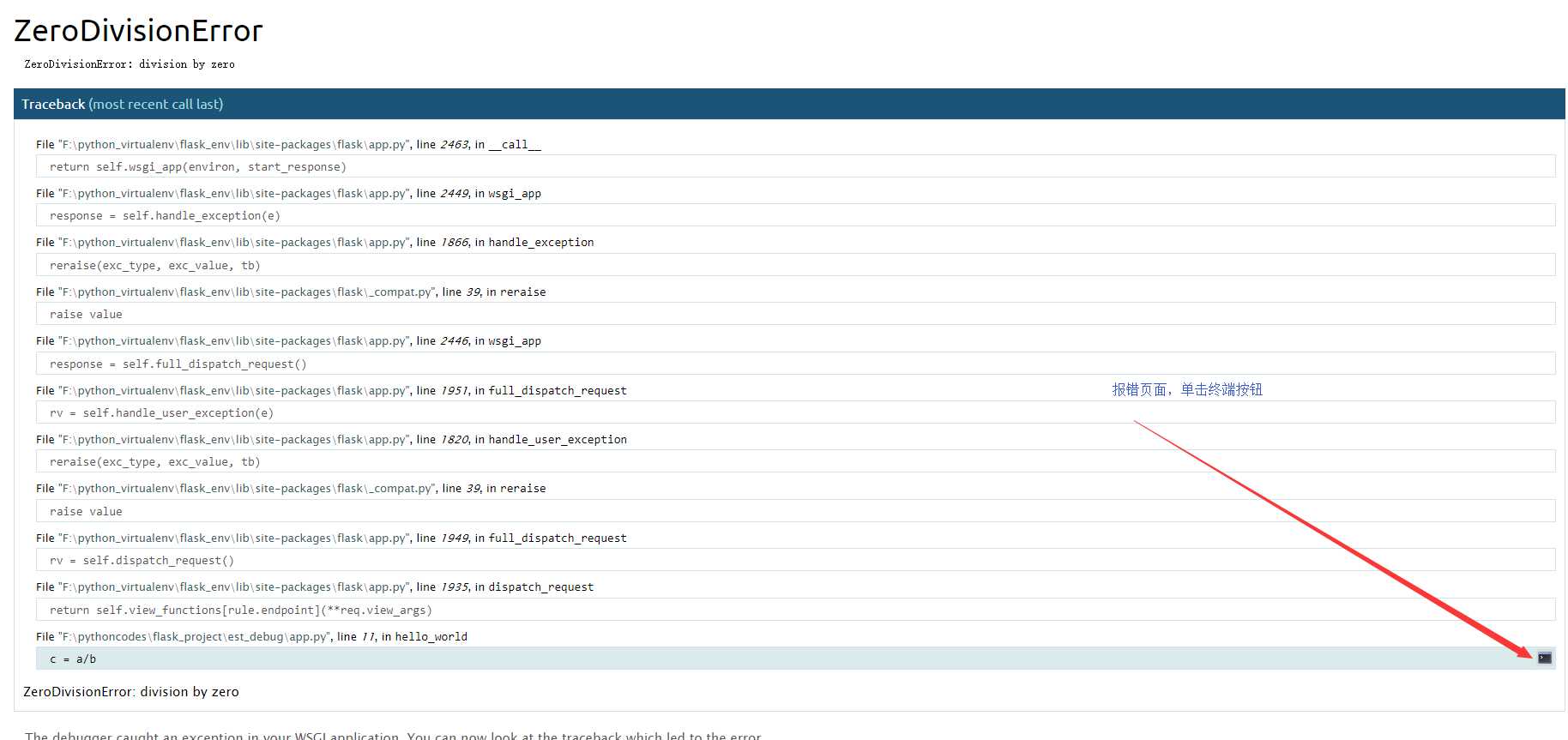Select the frame at line 2463 in __call__
Image resolution: width=1568 pixels, height=740 pixels.
click(x=288, y=144)
